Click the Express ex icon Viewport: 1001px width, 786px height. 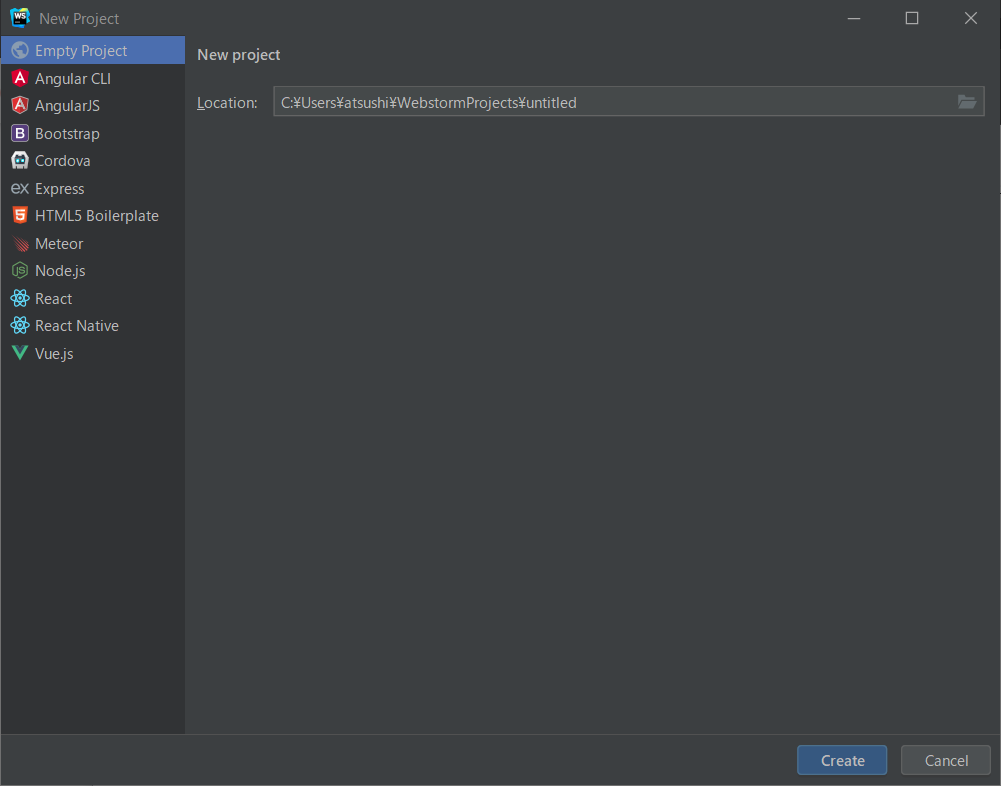pyautogui.click(x=20, y=188)
